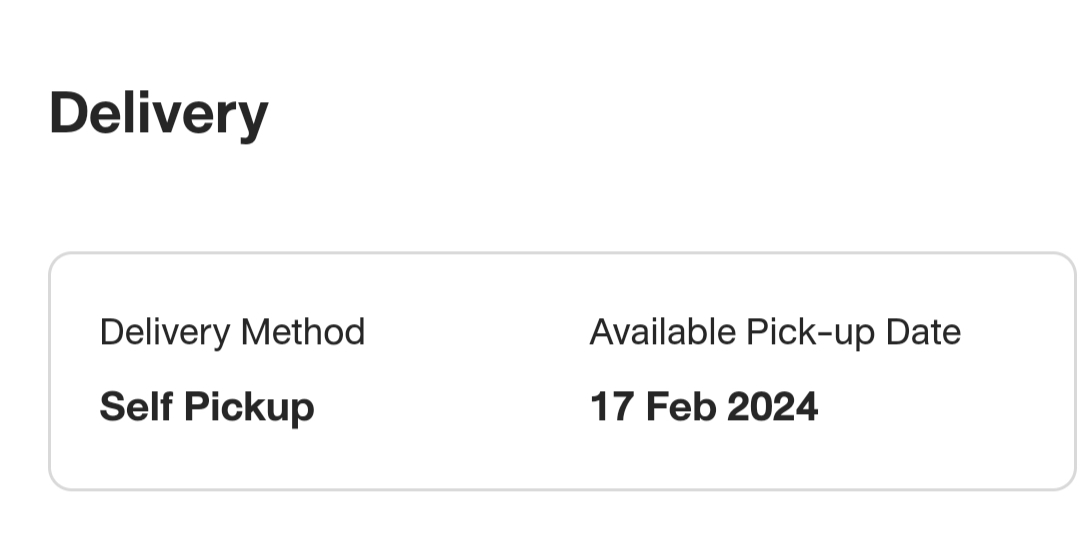Click the letter "D" of the Delivery heading
Image resolution: width=1080 pixels, height=552 pixels.
[68, 113]
